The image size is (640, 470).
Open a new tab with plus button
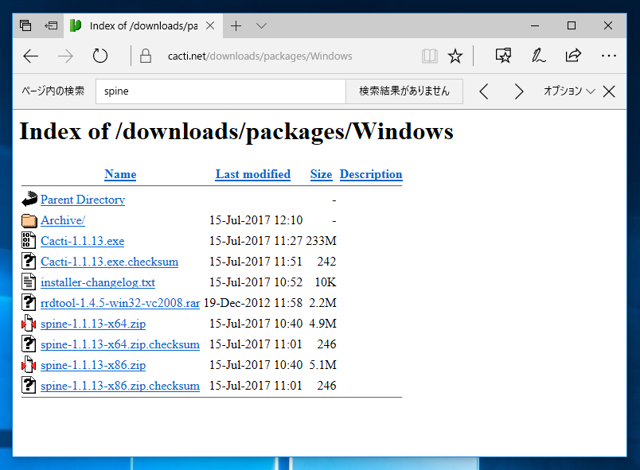pyautogui.click(x=236, y=26)
